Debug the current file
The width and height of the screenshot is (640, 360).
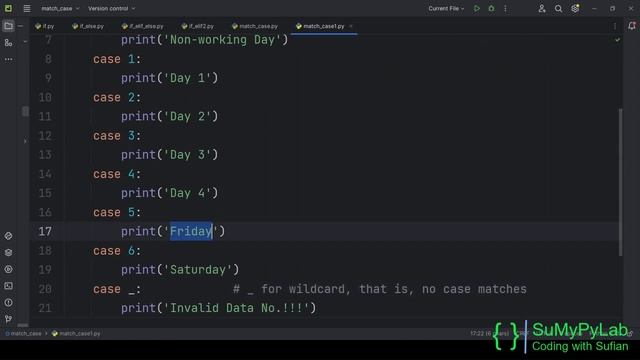(x=491, y=8)
